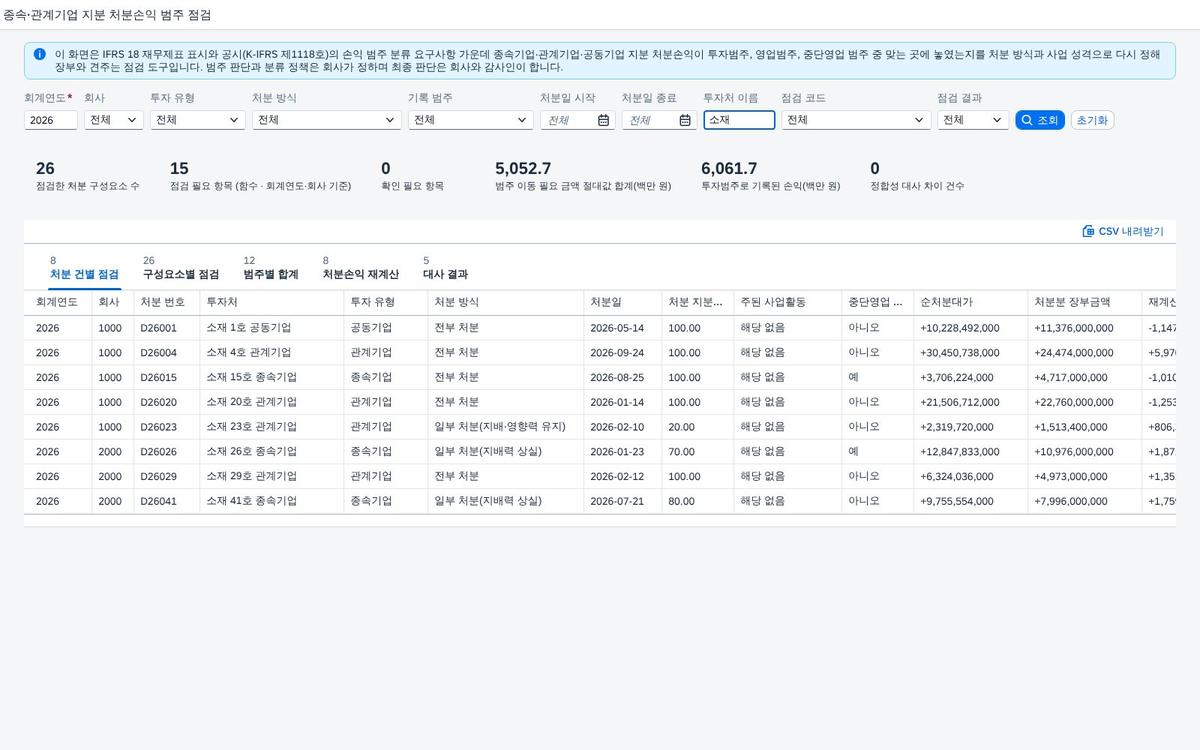Click the amount +30,450,738,000
The image size is (1200, 750).
[960, 353]
